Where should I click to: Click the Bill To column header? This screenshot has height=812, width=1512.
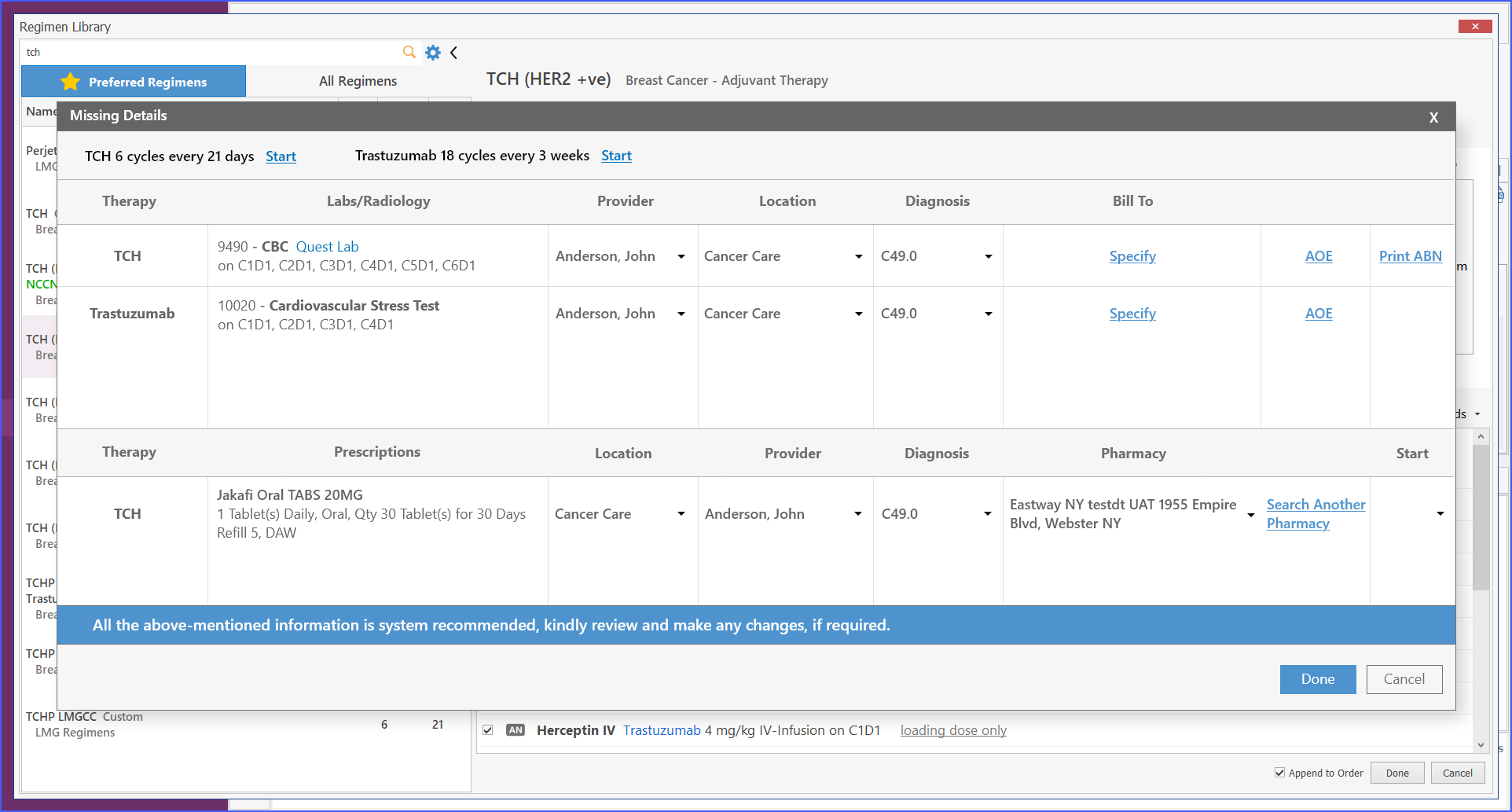click(x=1132, y=201)
